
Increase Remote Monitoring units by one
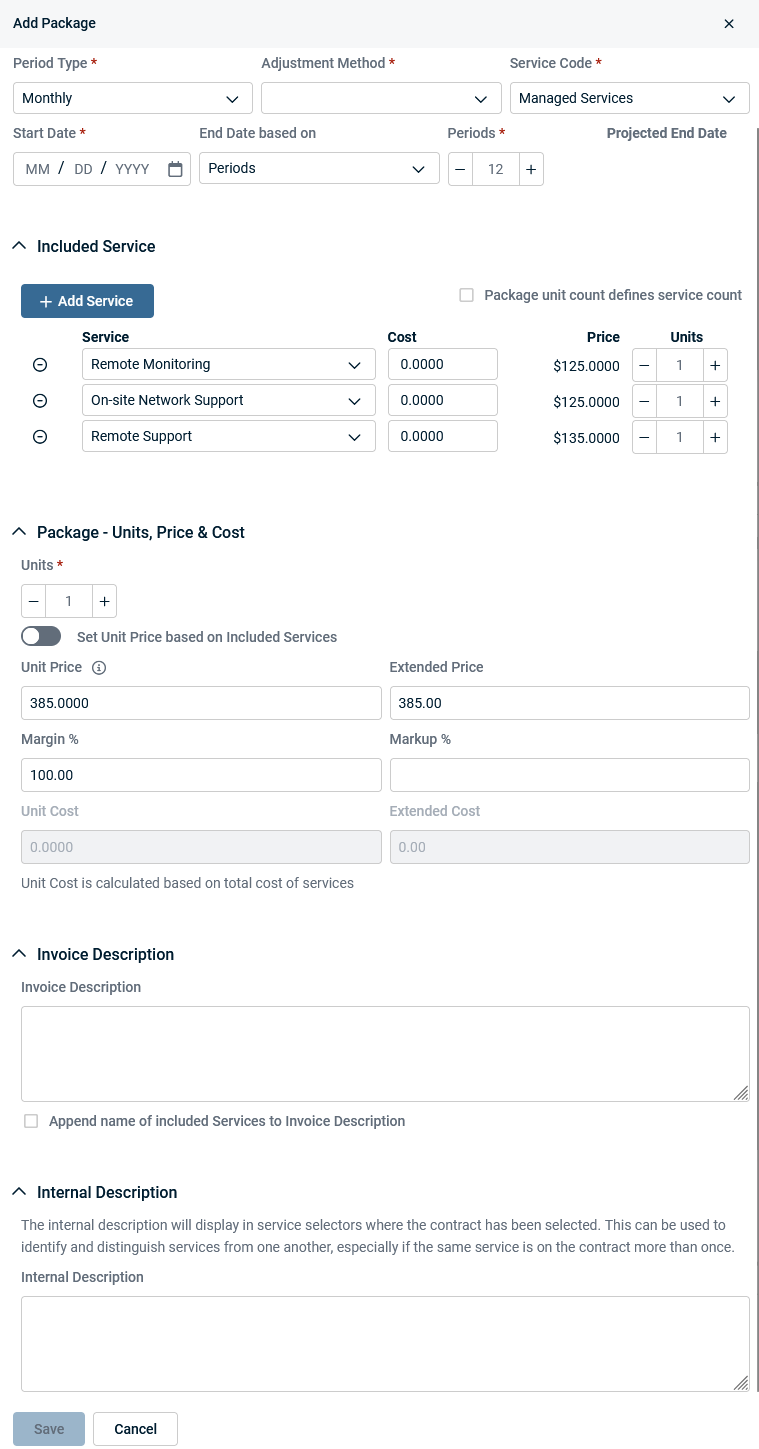click(x=715, y=365)
